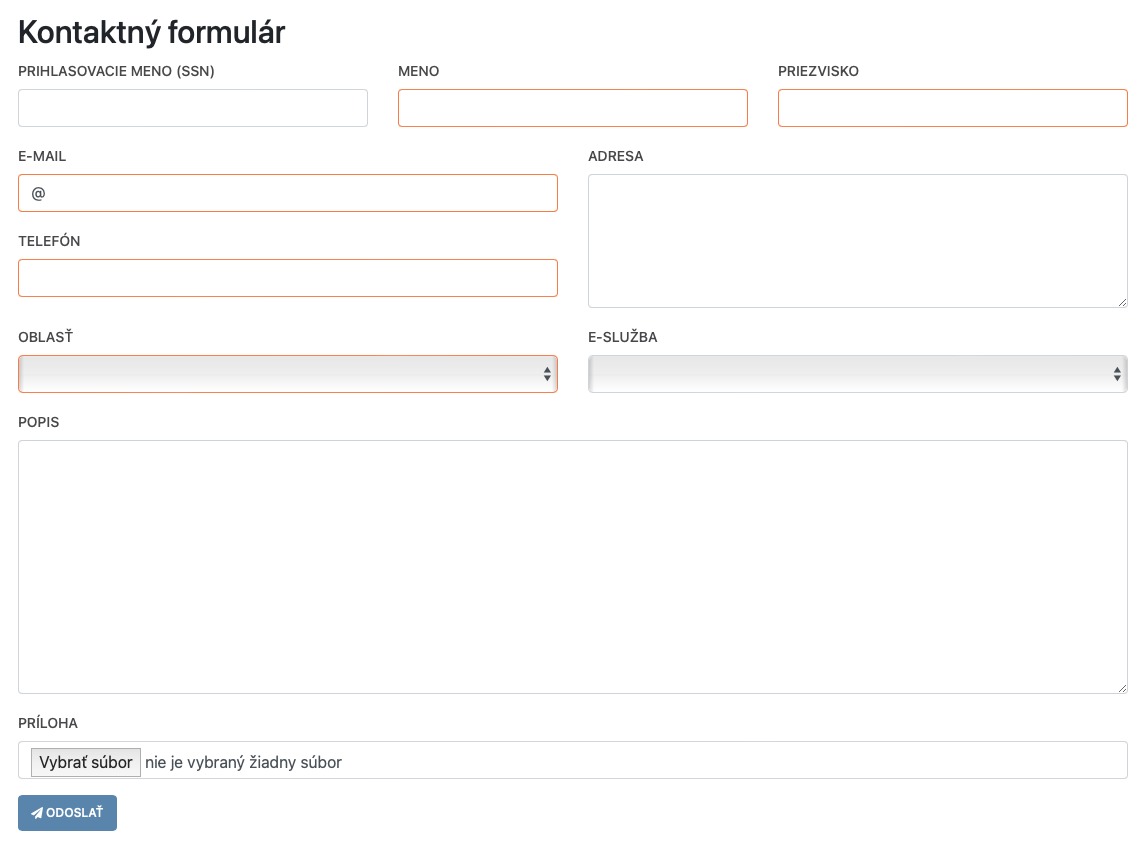Click the E-mail input field
Image resolution: width=1147 pixels, height=857 pixels.
[287, 193]
